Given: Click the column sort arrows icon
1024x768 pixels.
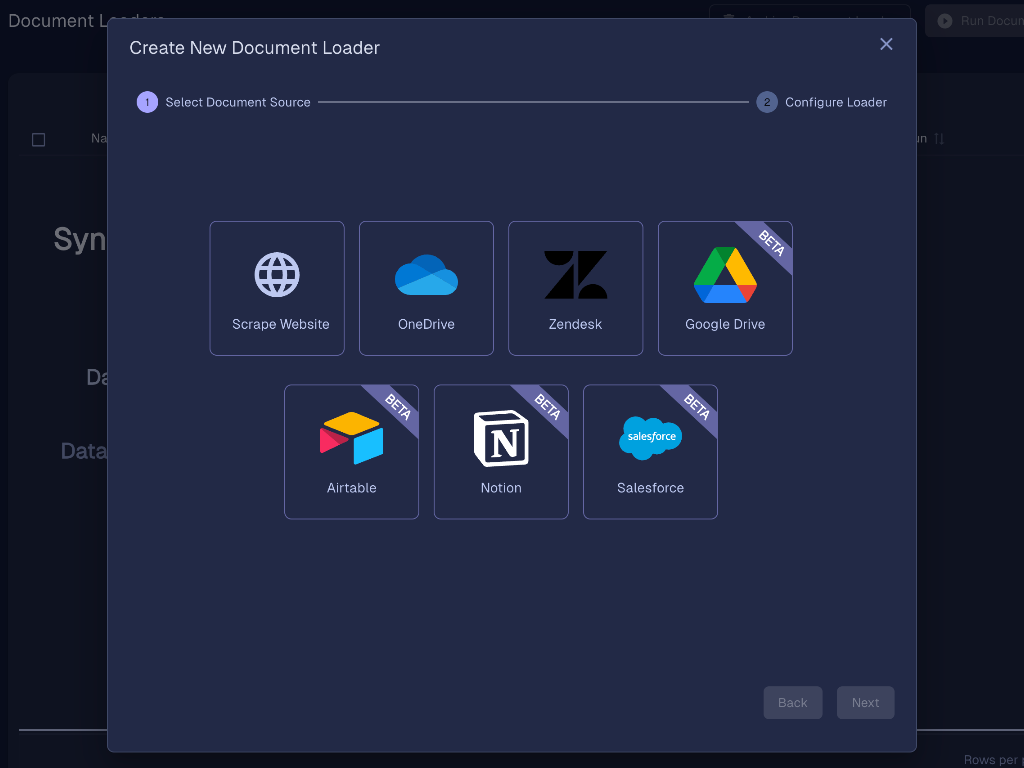Looking at the screenshot, I should pyautogui.click(x=938, y=139).
